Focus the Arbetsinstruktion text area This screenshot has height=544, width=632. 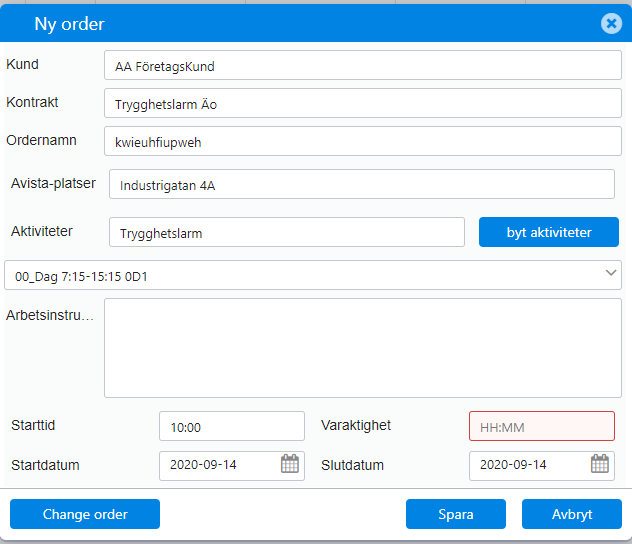tap(363, 348)
